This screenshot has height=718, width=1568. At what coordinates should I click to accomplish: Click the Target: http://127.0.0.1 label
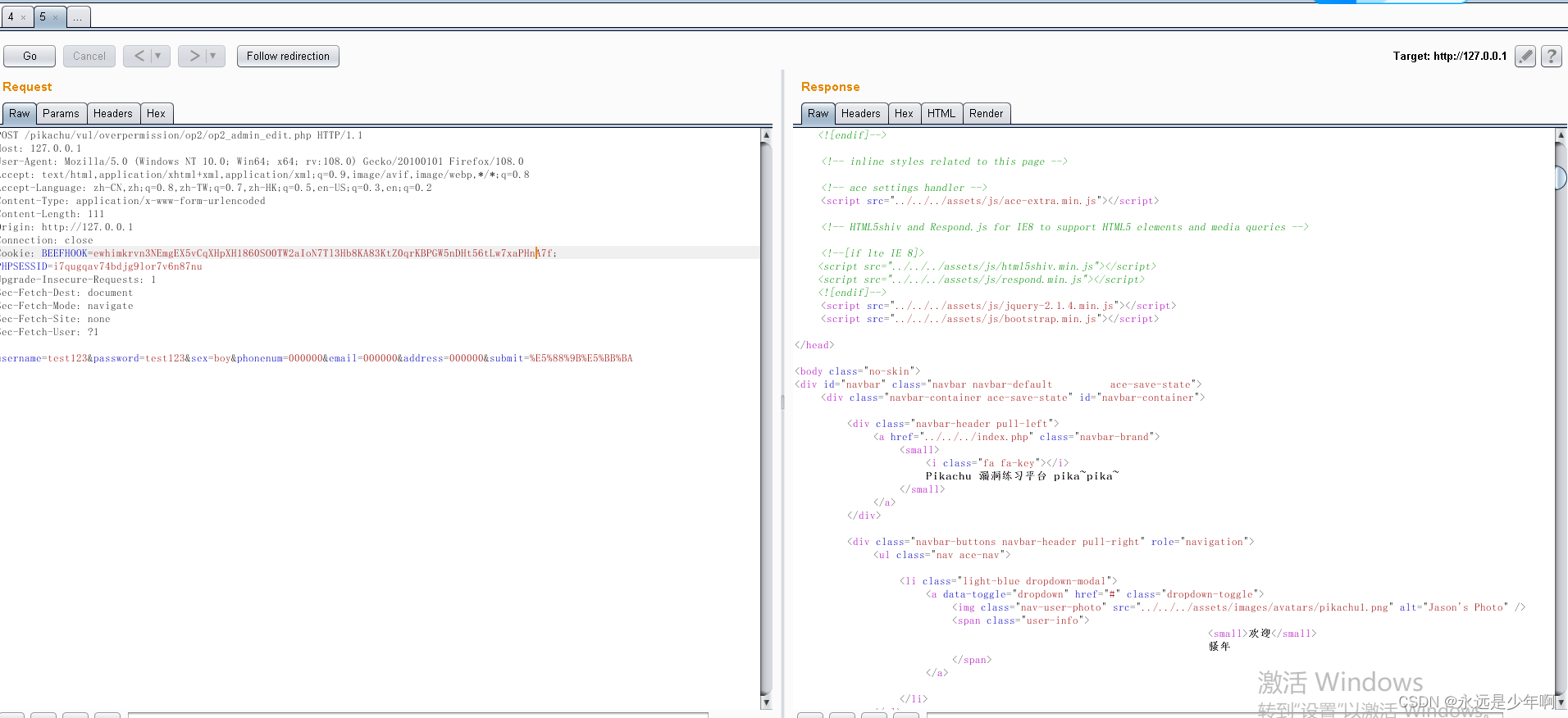1450,56
